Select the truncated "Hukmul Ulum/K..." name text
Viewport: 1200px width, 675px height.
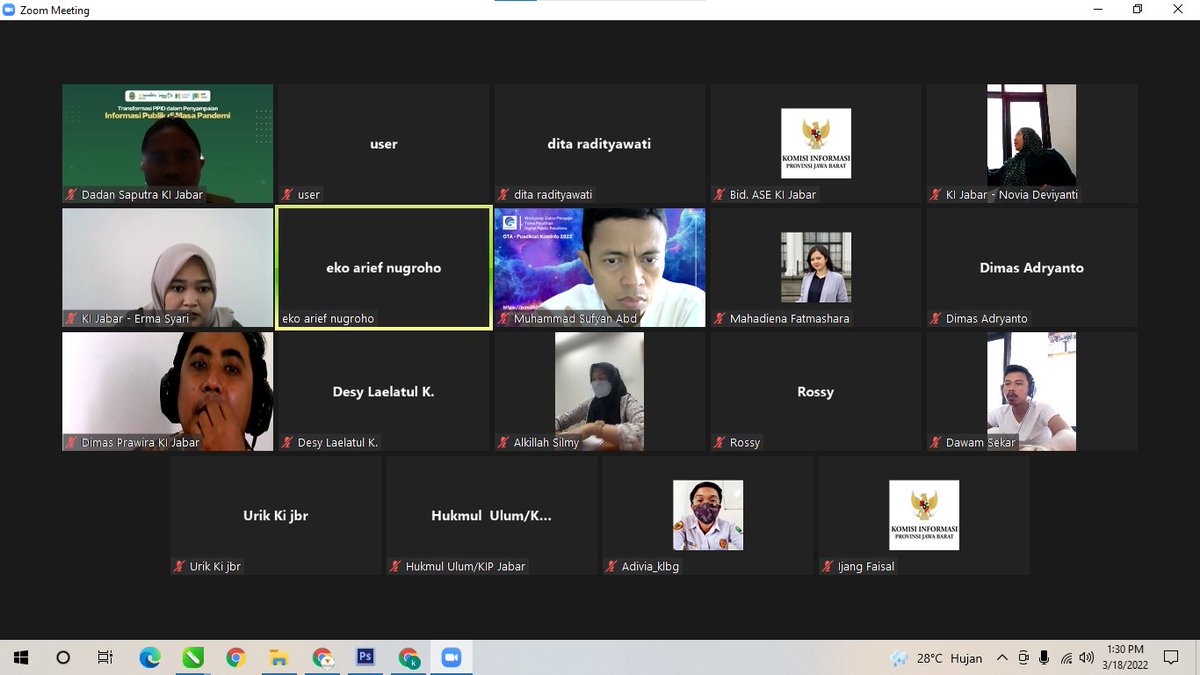click(x=492, y=516)
